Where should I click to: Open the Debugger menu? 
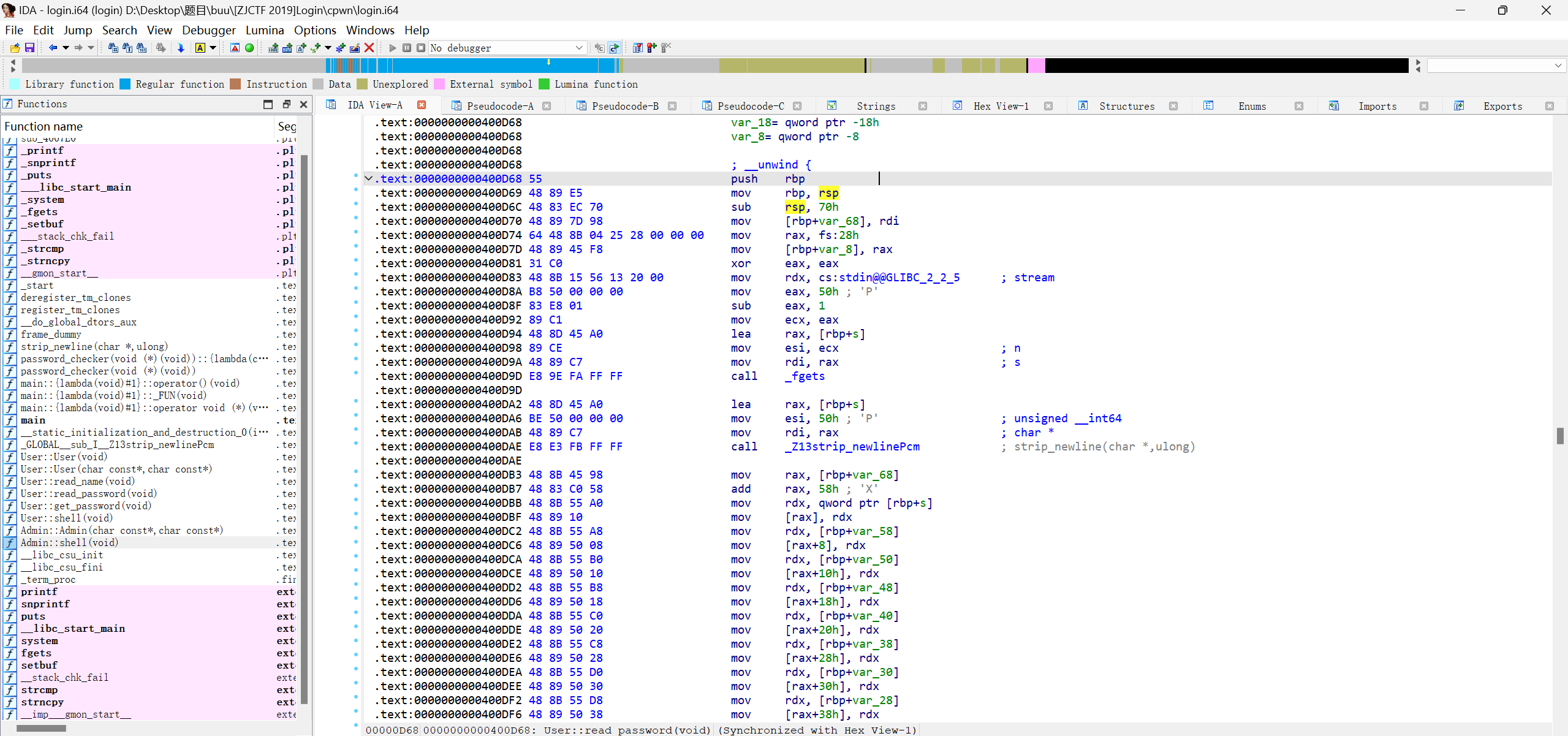point(209,30)
